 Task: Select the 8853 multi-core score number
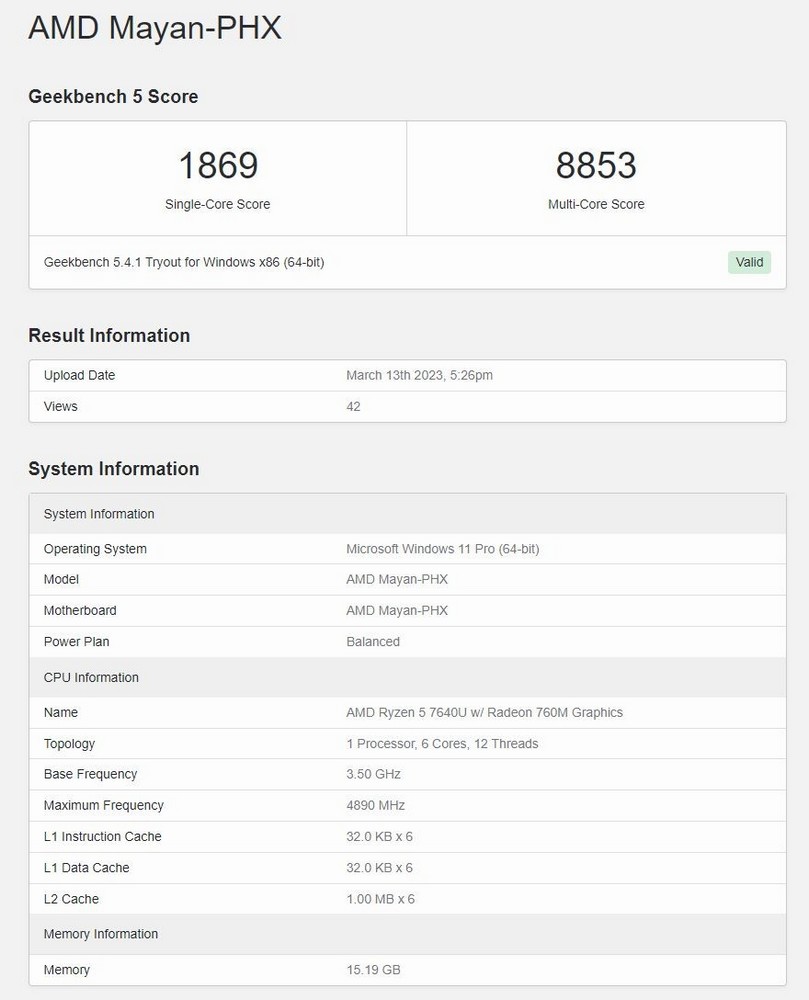[596, 165]
